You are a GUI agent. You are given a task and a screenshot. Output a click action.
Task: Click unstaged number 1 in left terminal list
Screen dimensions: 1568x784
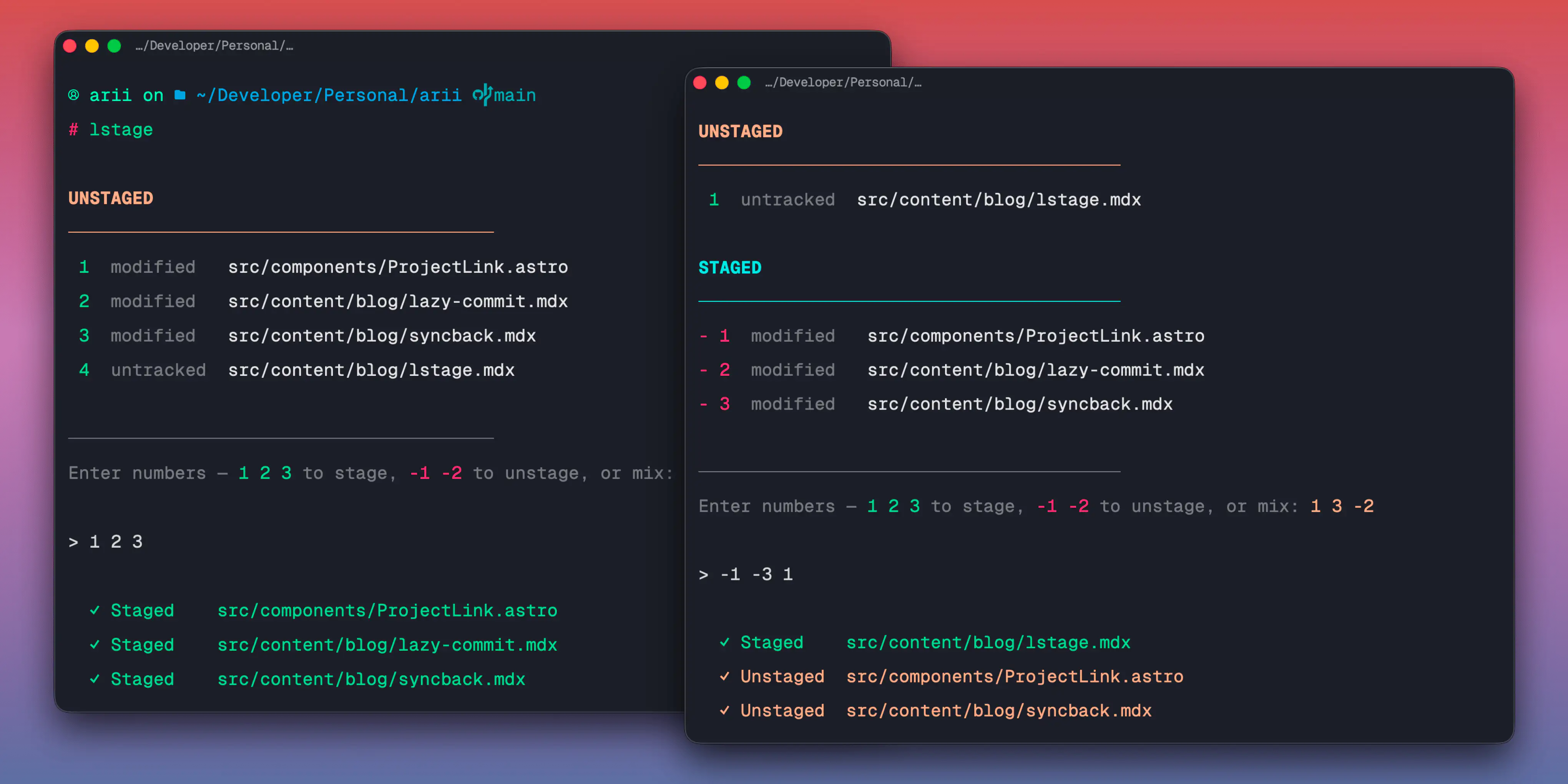tap(84, 267)
